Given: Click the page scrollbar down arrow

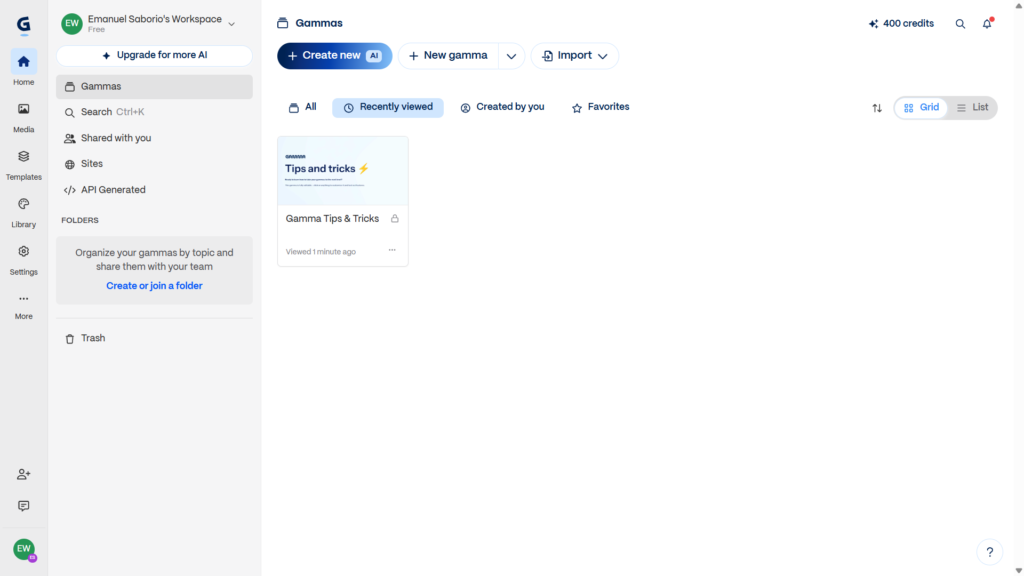Looking at the screenshot, I should pos(1018,571).
